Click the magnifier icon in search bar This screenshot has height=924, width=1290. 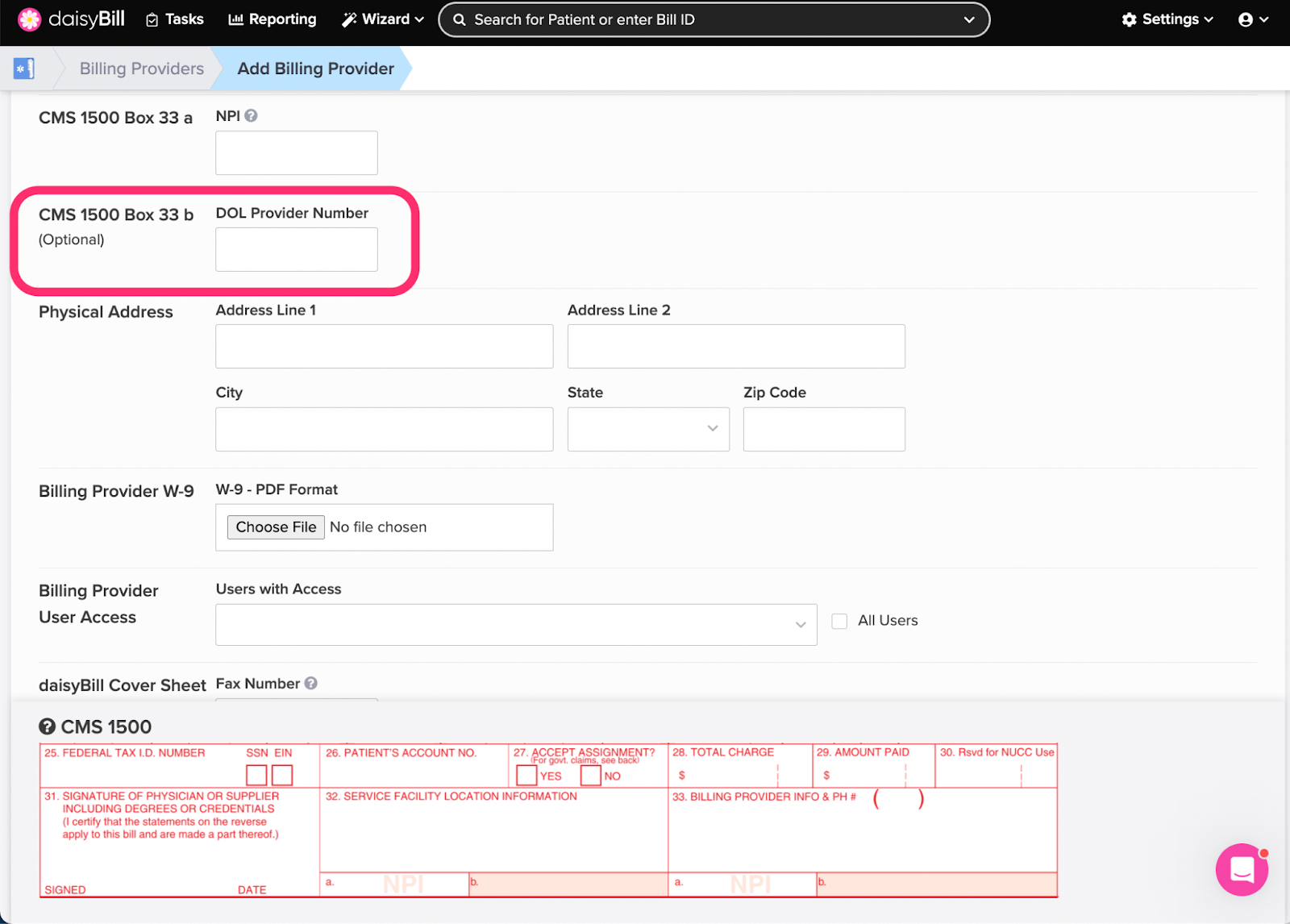(x=460, y=19)
